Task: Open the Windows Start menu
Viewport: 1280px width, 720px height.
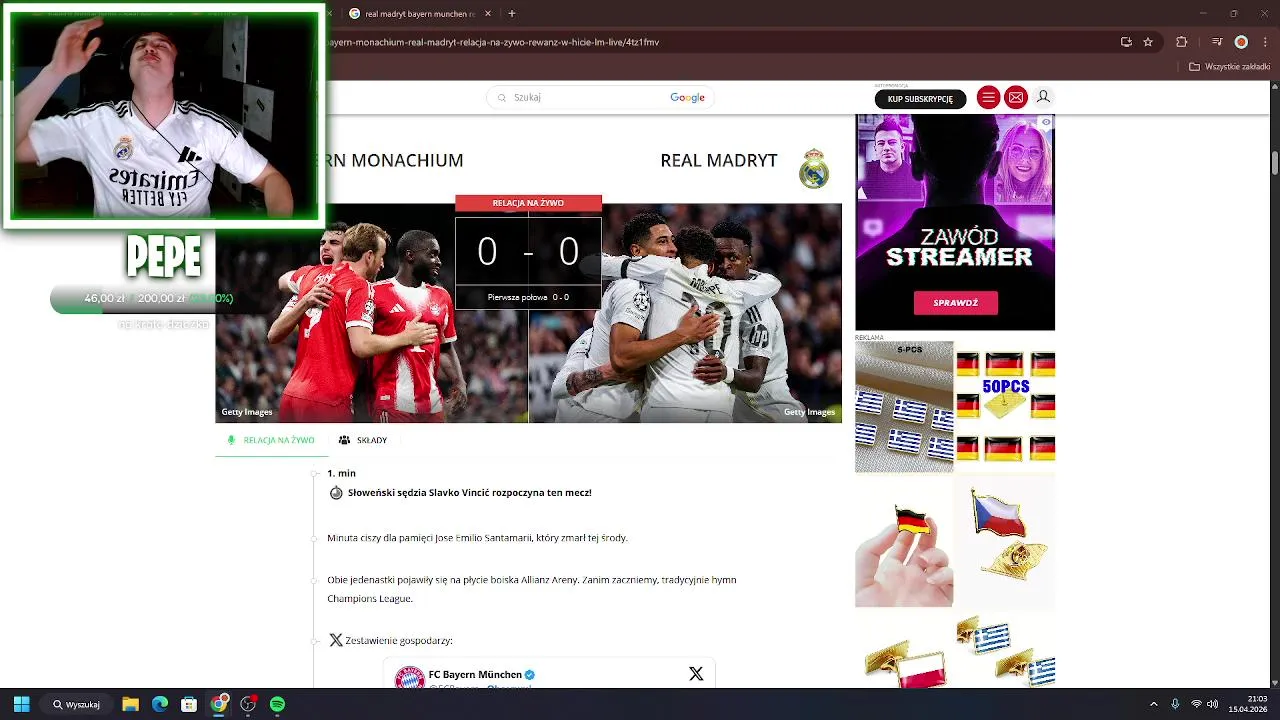Action: (x=21, y=704)
